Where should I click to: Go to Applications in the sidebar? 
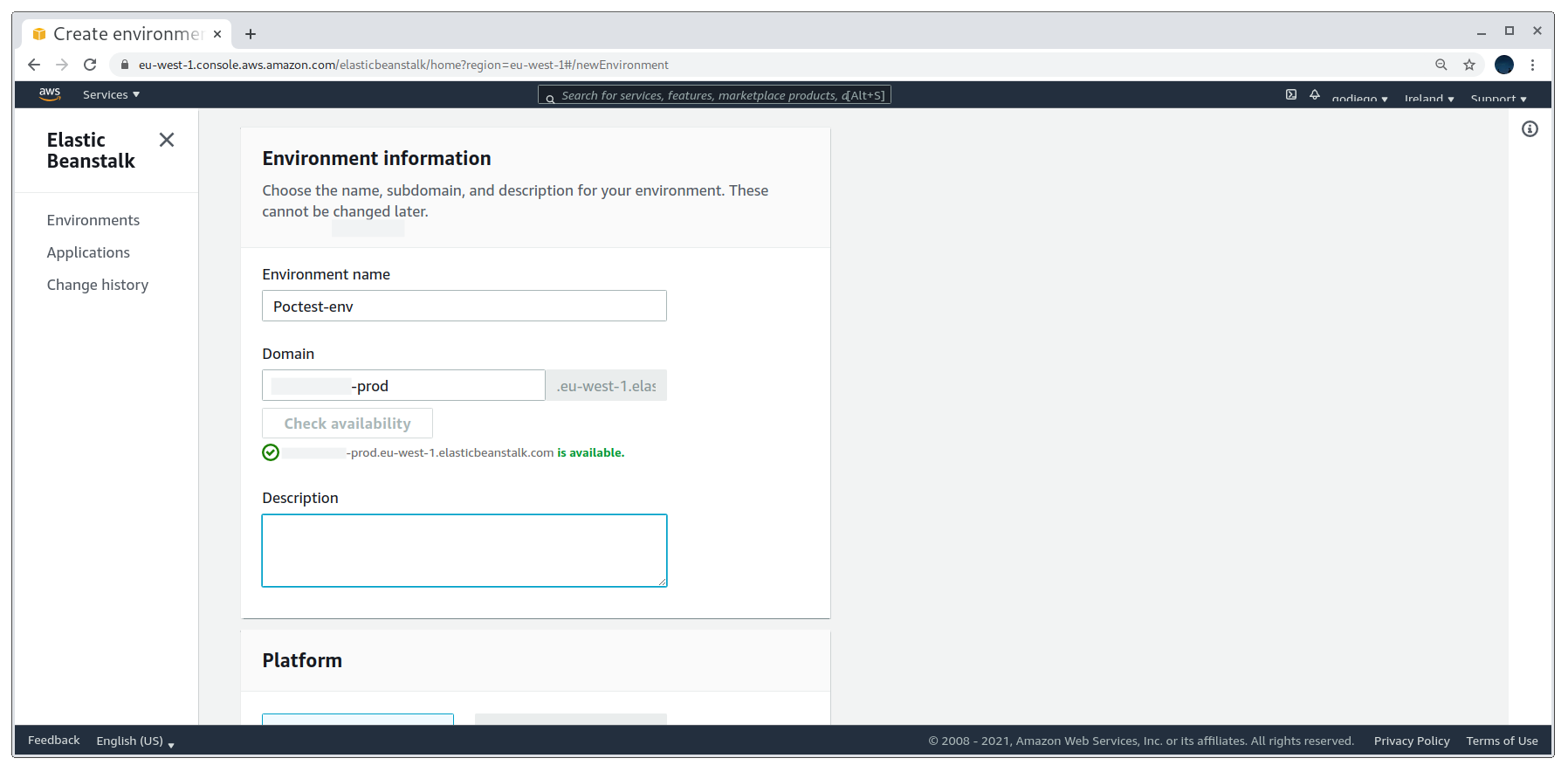pos(88,252)
